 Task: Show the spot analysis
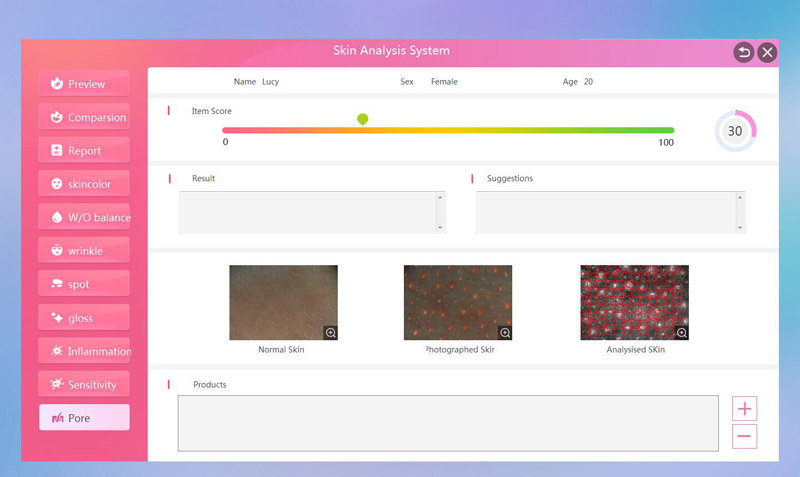click(84, 284)
